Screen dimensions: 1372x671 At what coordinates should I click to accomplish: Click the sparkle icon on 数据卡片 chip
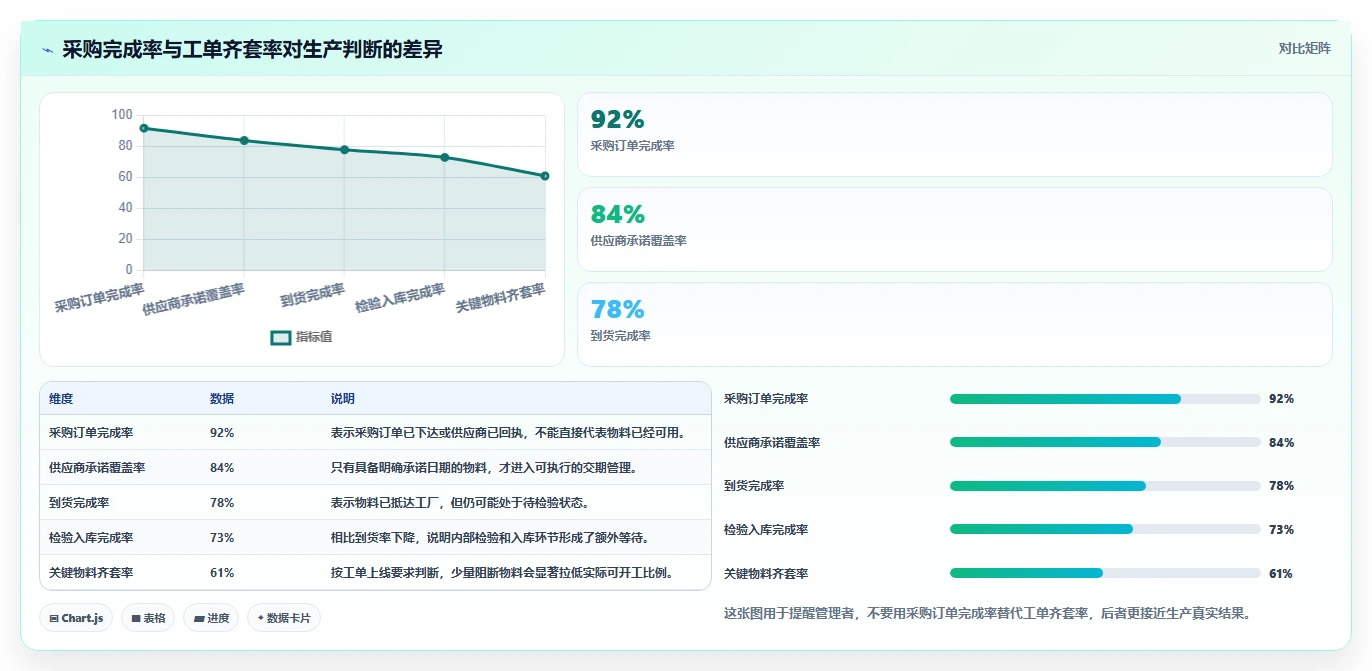[x=261, y=618]
